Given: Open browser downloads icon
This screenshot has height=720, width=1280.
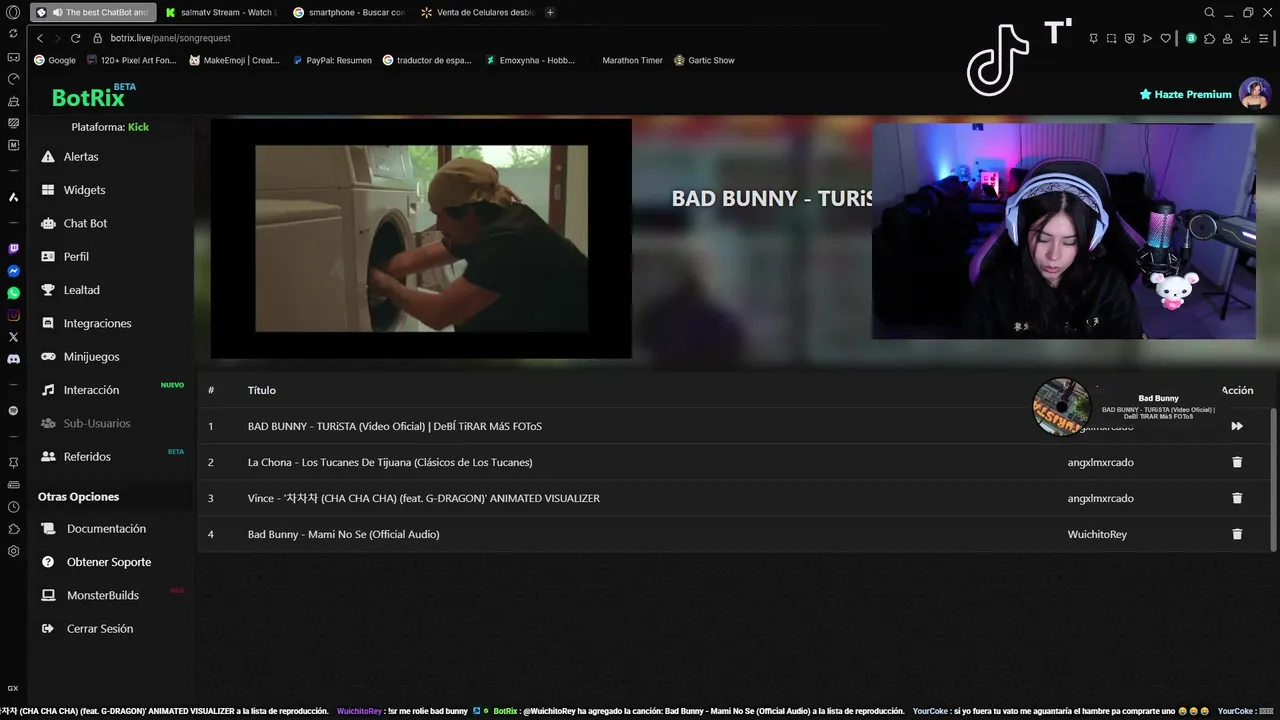Looking at the screenshot, I should [x=1245, y=38].
